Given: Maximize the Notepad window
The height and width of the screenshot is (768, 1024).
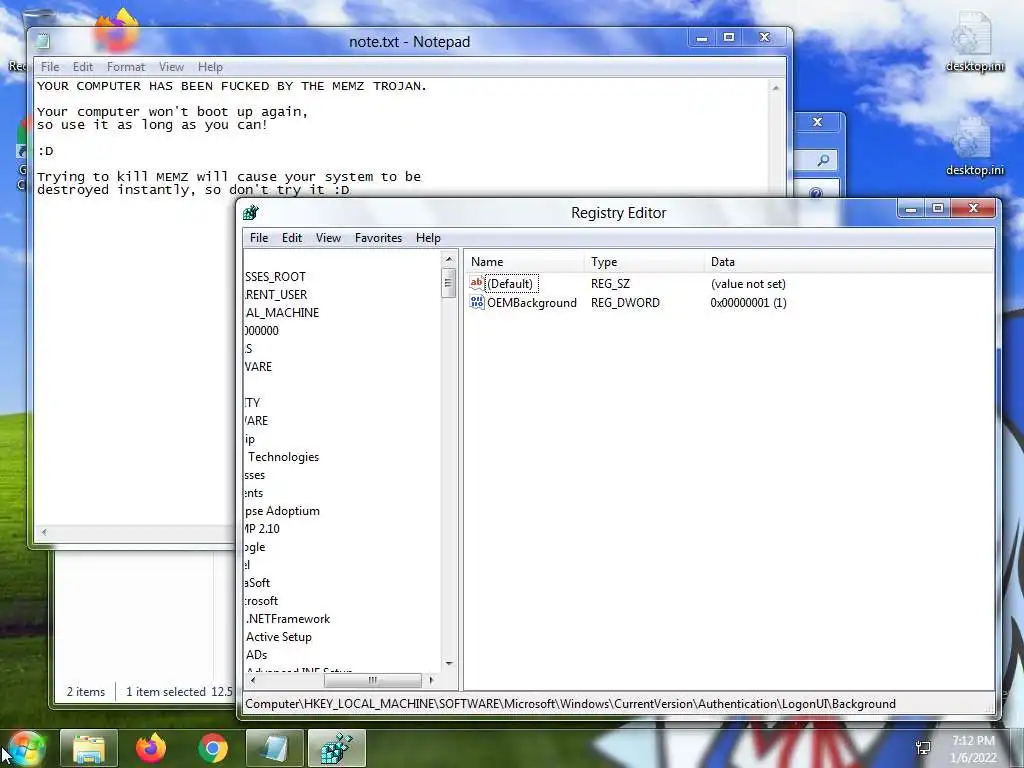Looking at the screenshot, I should [x=729, y=38].
